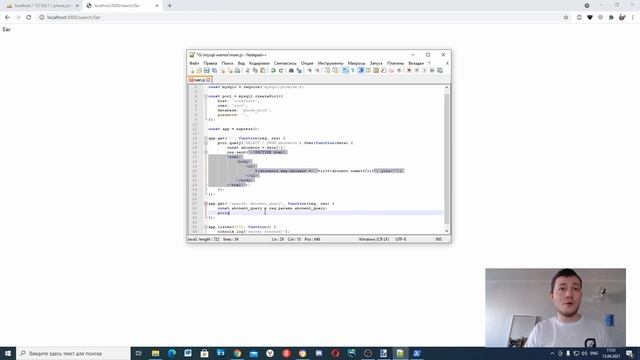
Task: Click the Zoom Out toolbar icon
Action: click(317, 70)
